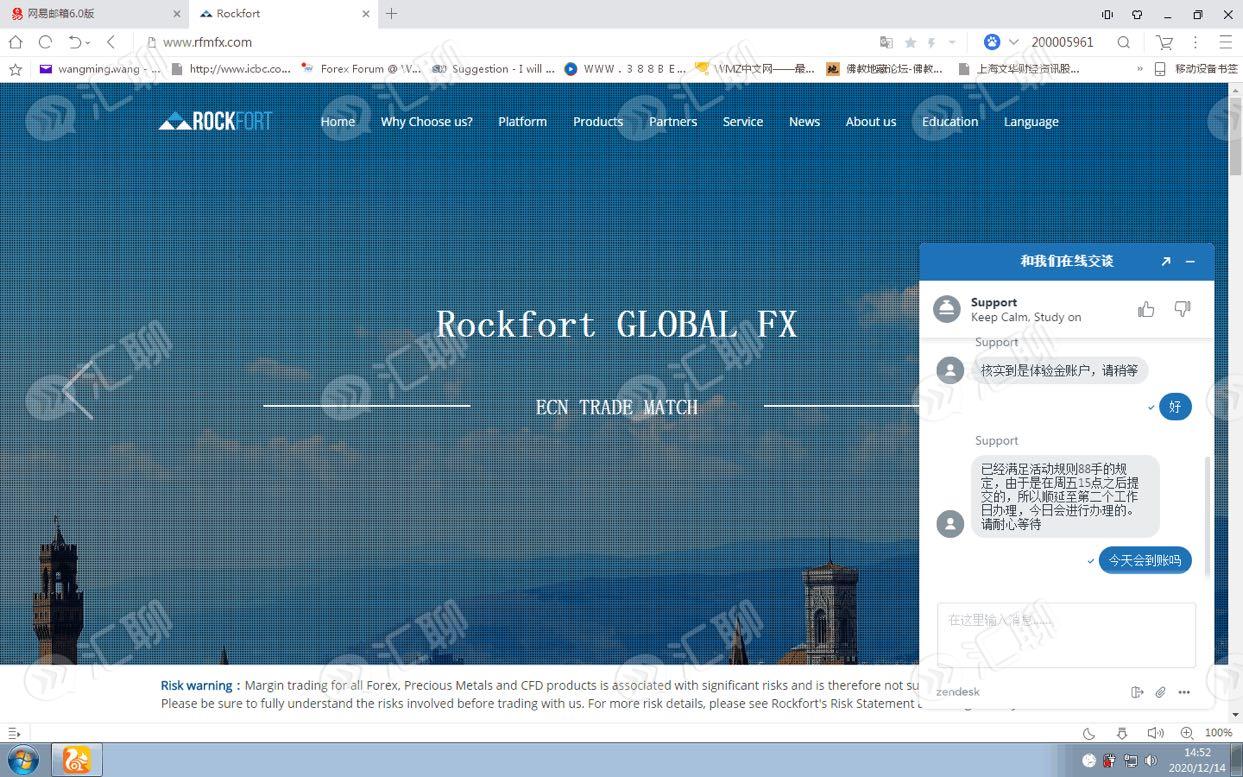The height and width of the screenshot is (777, 1243).
Task: Reload the page with the refresh icon
Action: point(45,42)
